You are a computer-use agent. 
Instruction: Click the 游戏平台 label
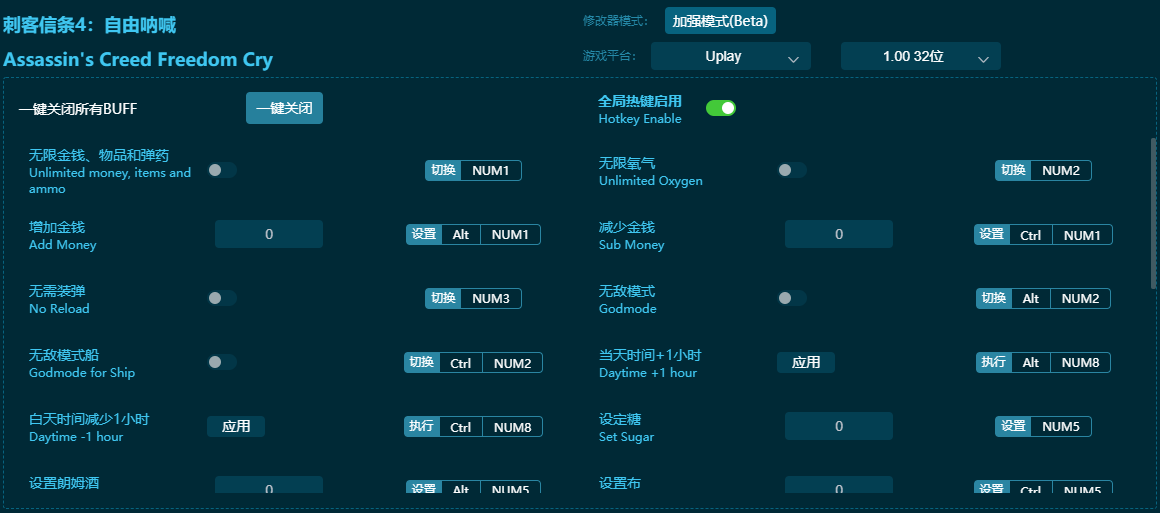click(x=612, y=56)
